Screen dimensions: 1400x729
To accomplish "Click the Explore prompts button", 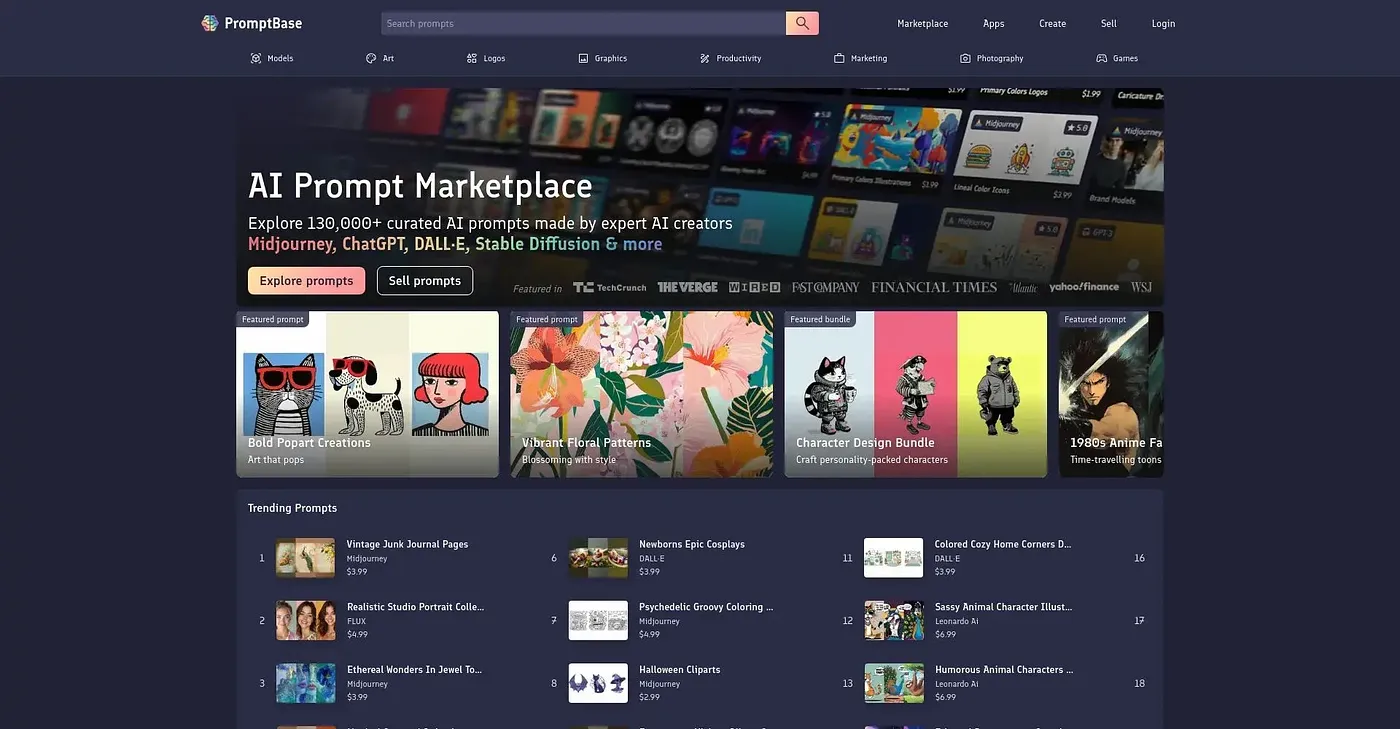I will coord(306,281).
